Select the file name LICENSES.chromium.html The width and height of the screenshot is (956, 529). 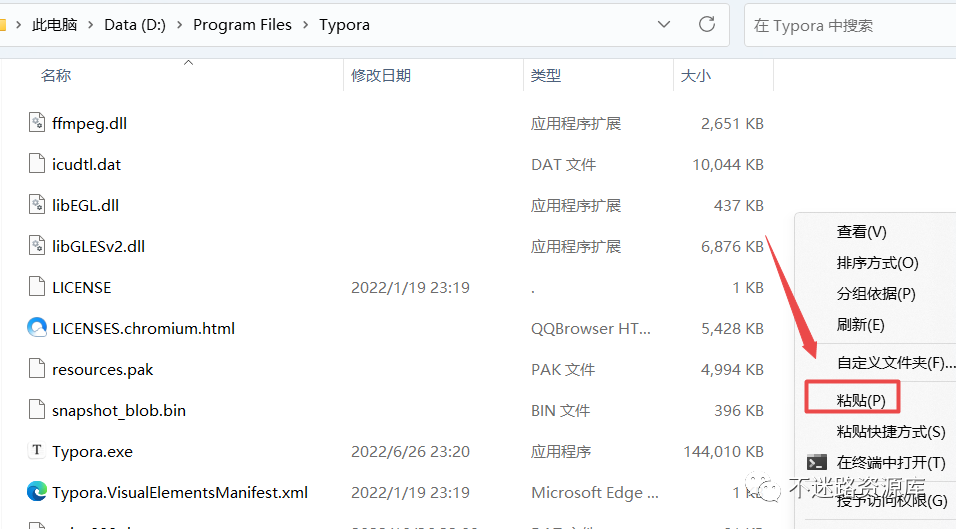143,328
